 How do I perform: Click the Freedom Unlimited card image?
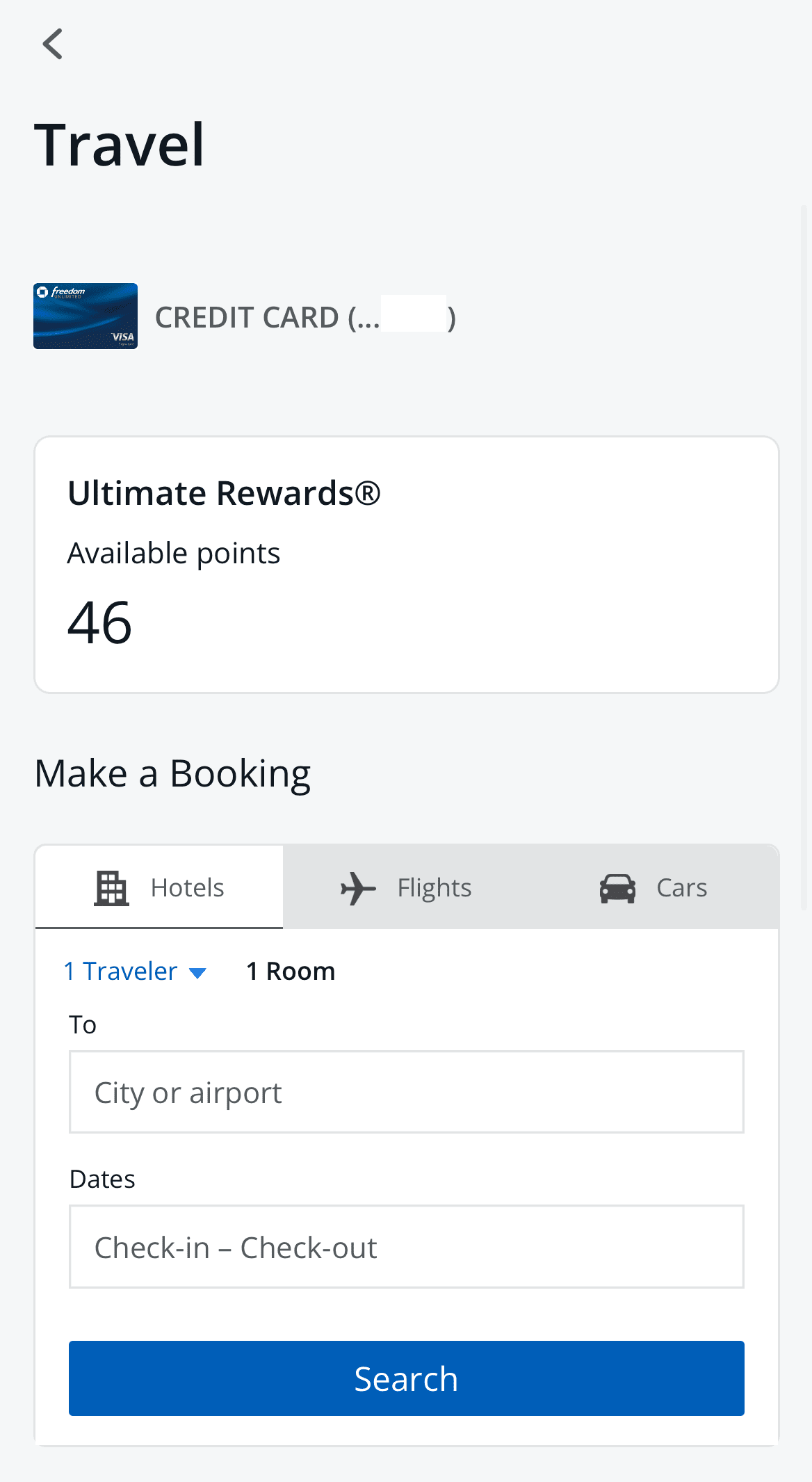(x=85, y=316)
